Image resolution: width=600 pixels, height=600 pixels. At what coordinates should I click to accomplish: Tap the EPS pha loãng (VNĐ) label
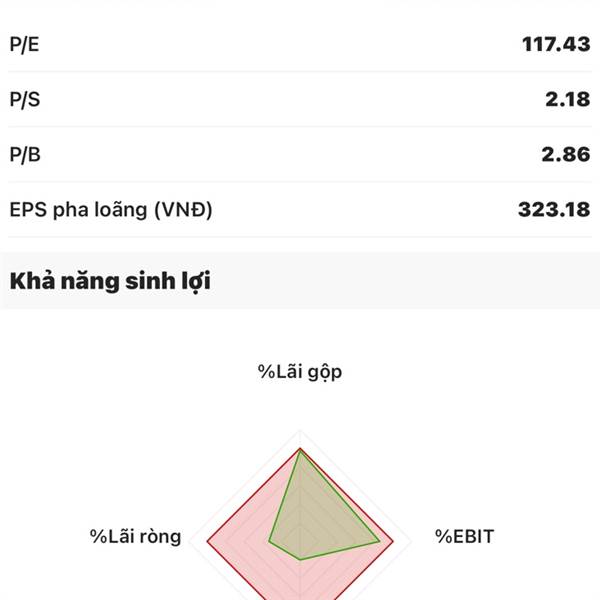[x=111, y=210]
